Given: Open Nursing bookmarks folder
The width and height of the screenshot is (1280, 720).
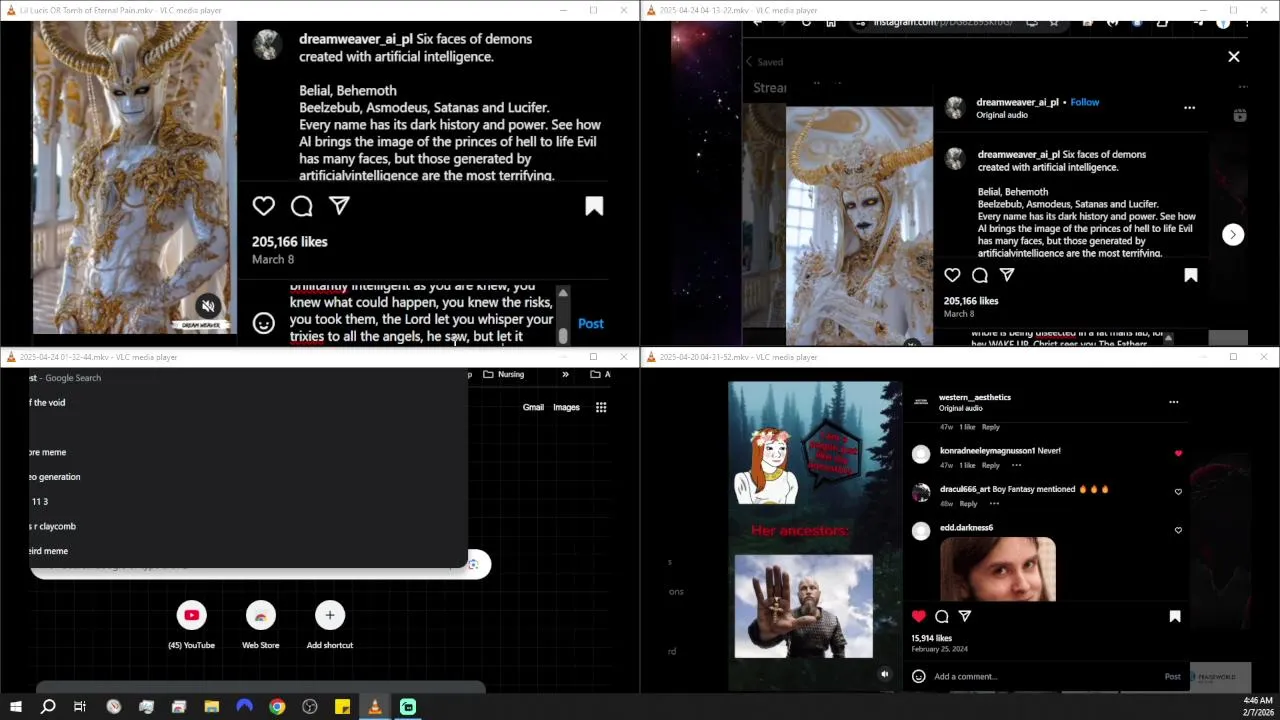Looking at the screenshot, I should pos(504,374).
